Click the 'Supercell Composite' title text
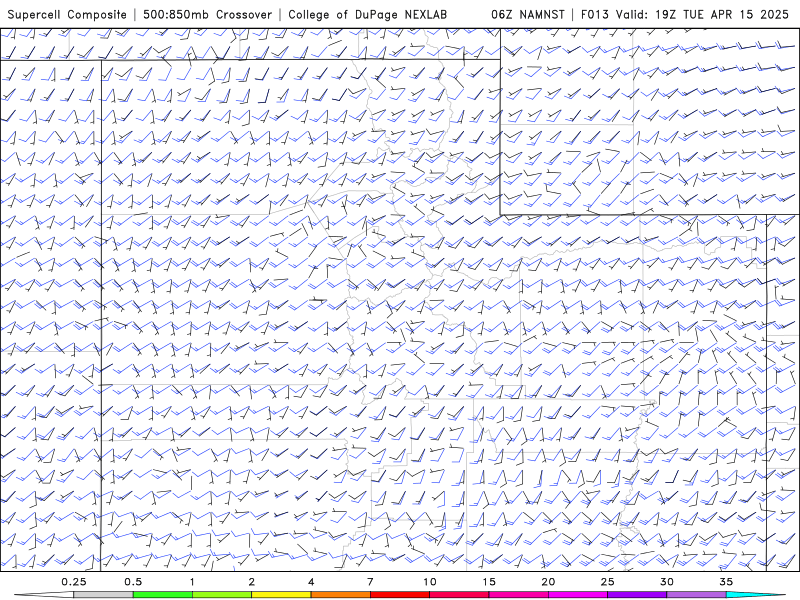Image resolution: width=800 pixels, height=600 pixels. point(67,14)
